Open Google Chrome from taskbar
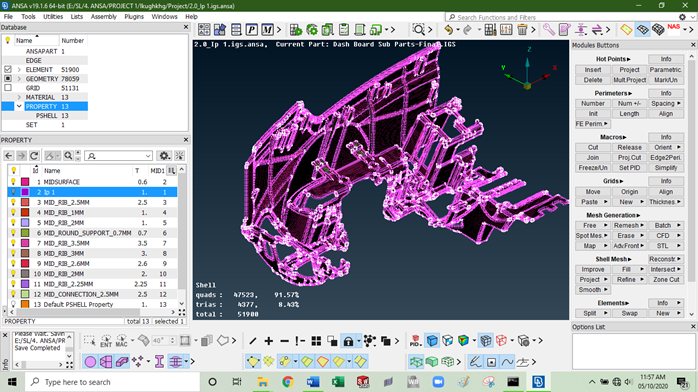The image size is (698, 392). click(x=288, y=382)
